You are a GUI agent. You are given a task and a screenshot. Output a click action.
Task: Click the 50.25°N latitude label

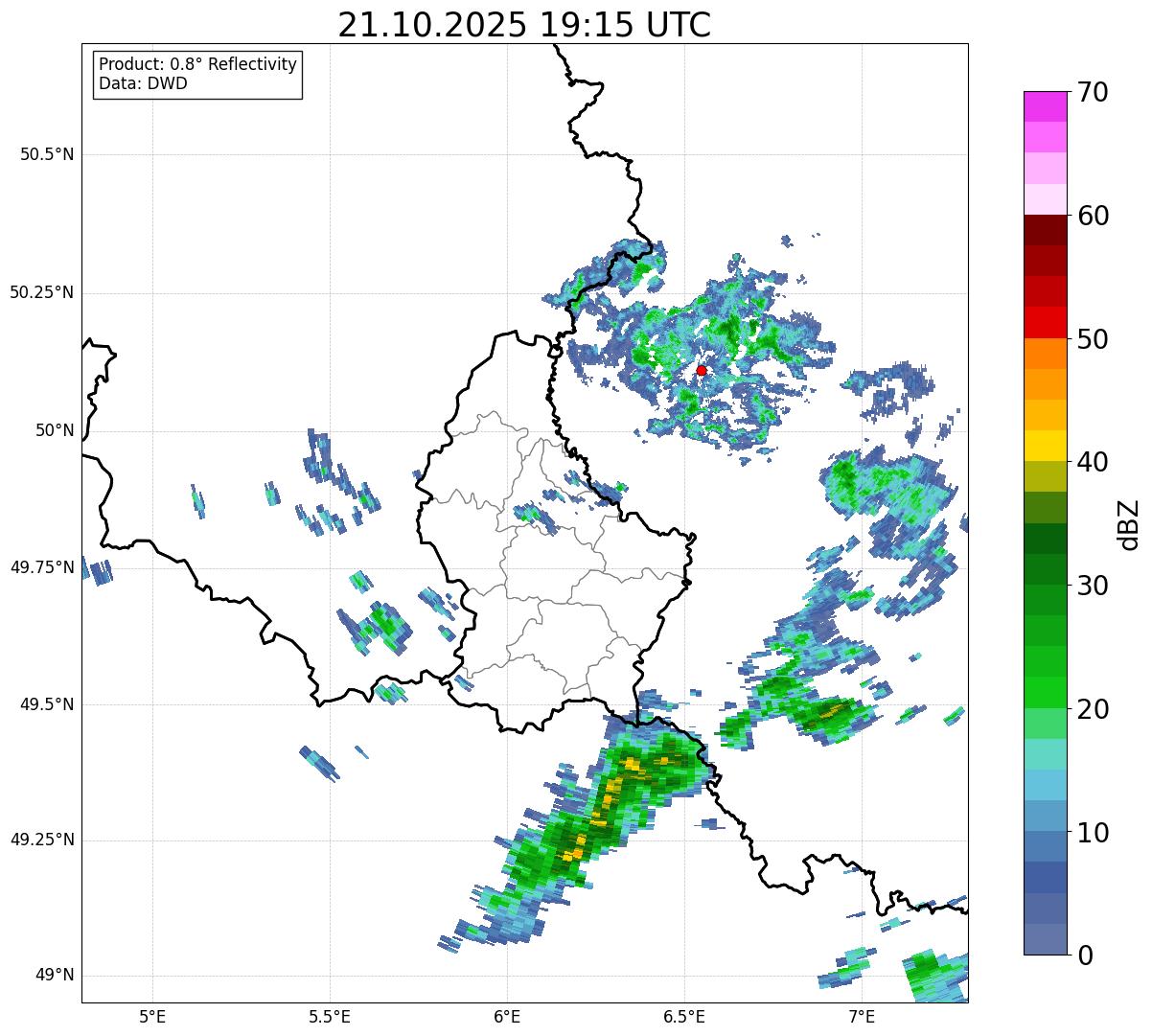(x=41, y=292)
